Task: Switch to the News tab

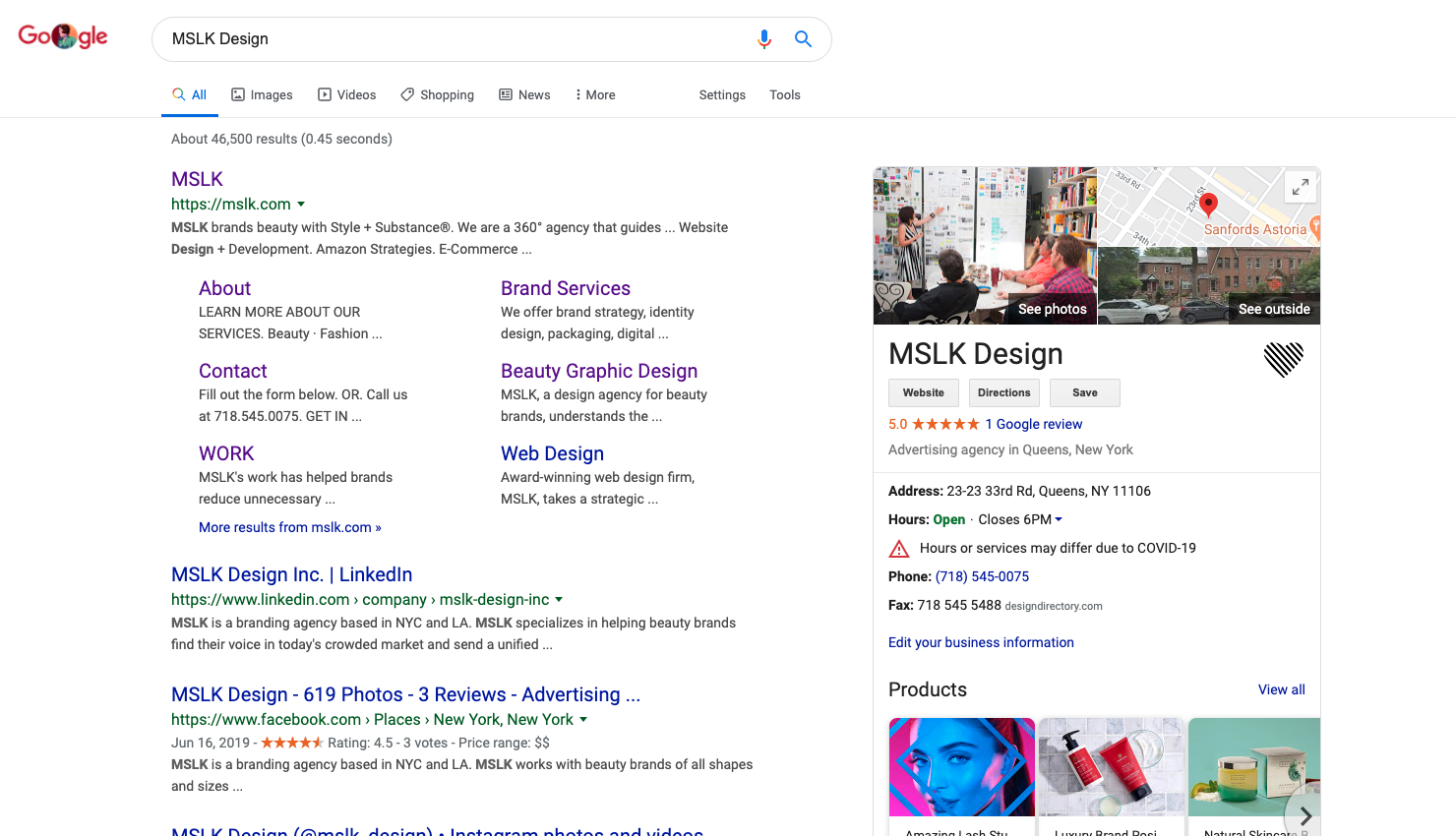Action: click(x=524, y=95)
